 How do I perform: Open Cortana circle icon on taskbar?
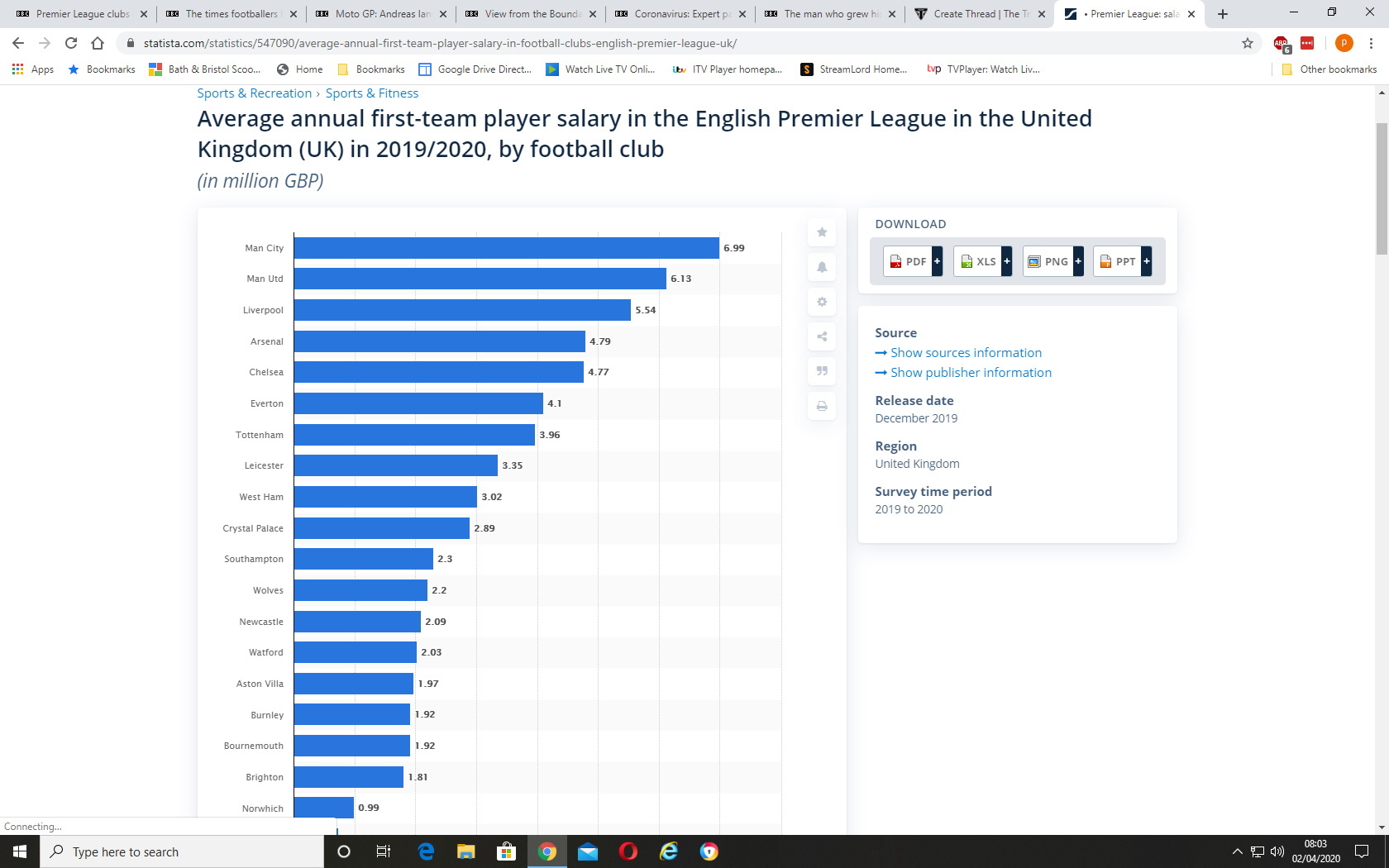[344, 851]
